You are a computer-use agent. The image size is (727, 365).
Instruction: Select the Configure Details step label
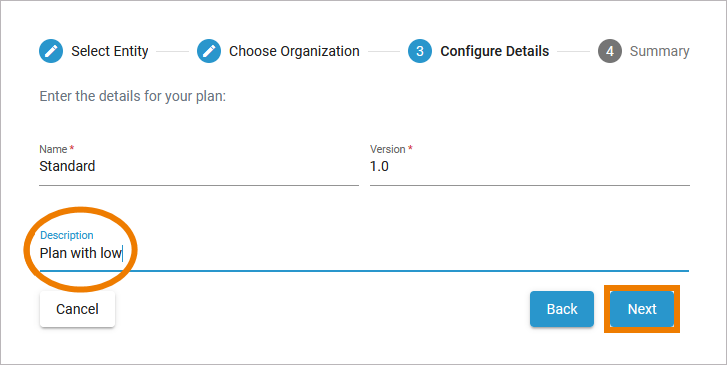pos(495,51)
